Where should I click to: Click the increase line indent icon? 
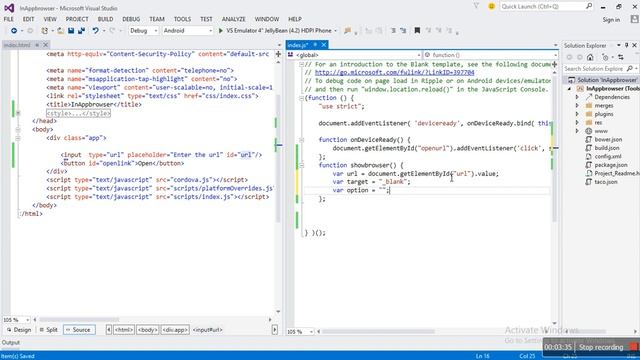click(379, 31)
